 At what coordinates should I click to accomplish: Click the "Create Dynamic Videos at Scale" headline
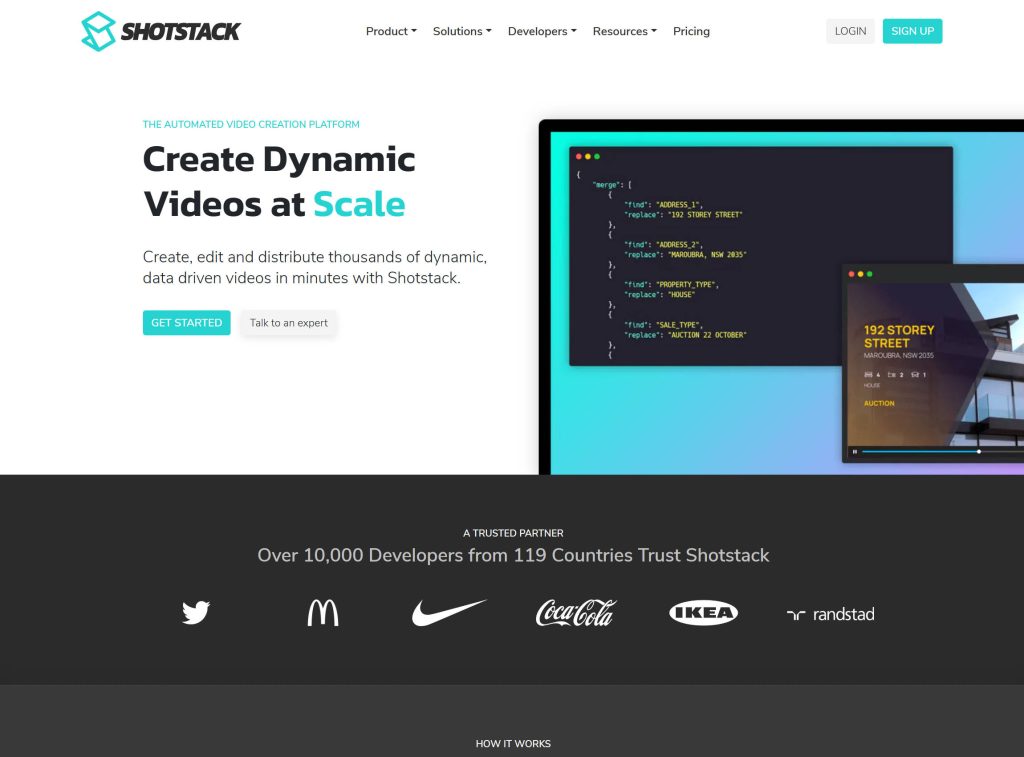tap(280, 182)
